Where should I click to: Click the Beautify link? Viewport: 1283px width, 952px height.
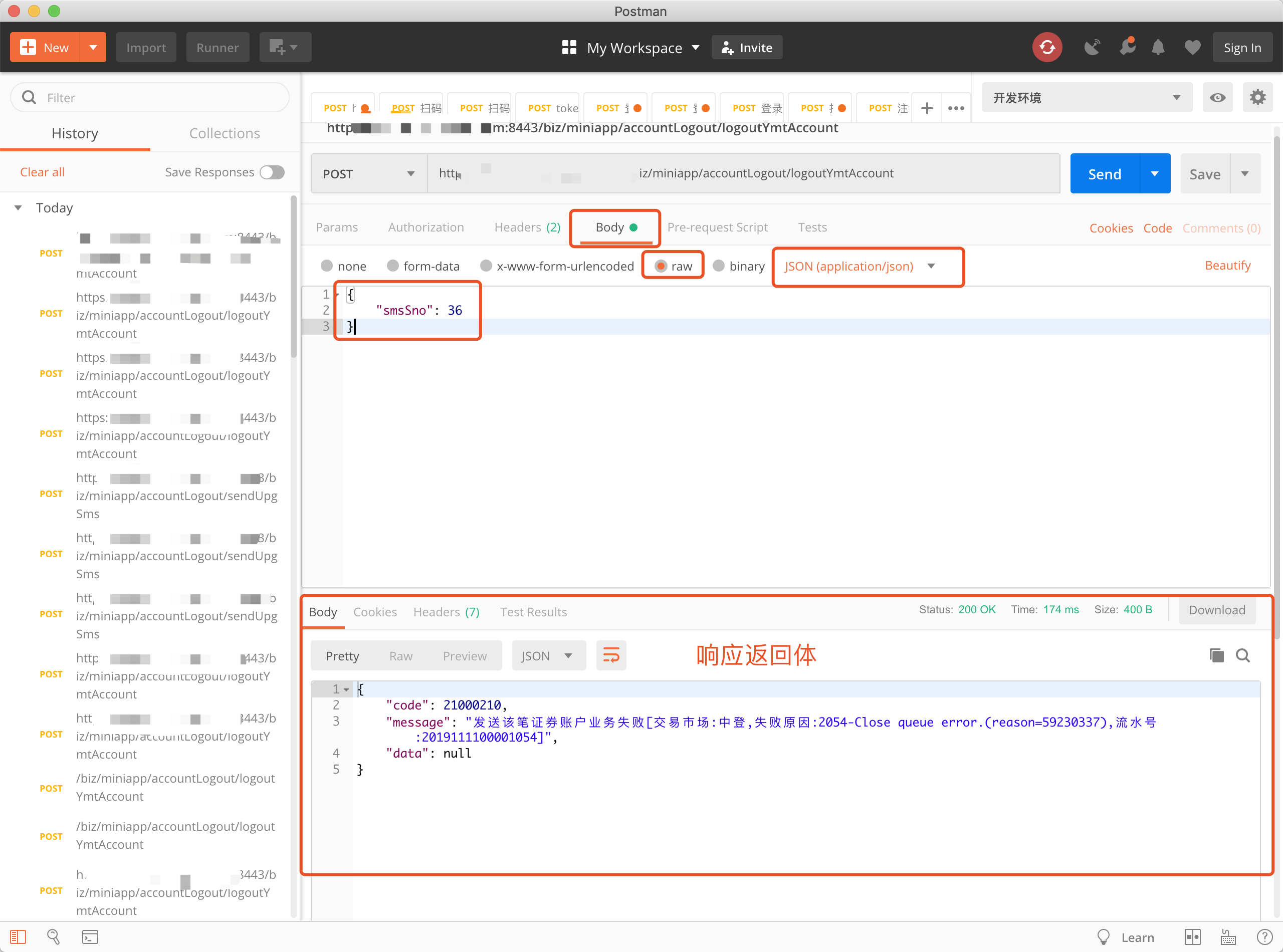1228,265
